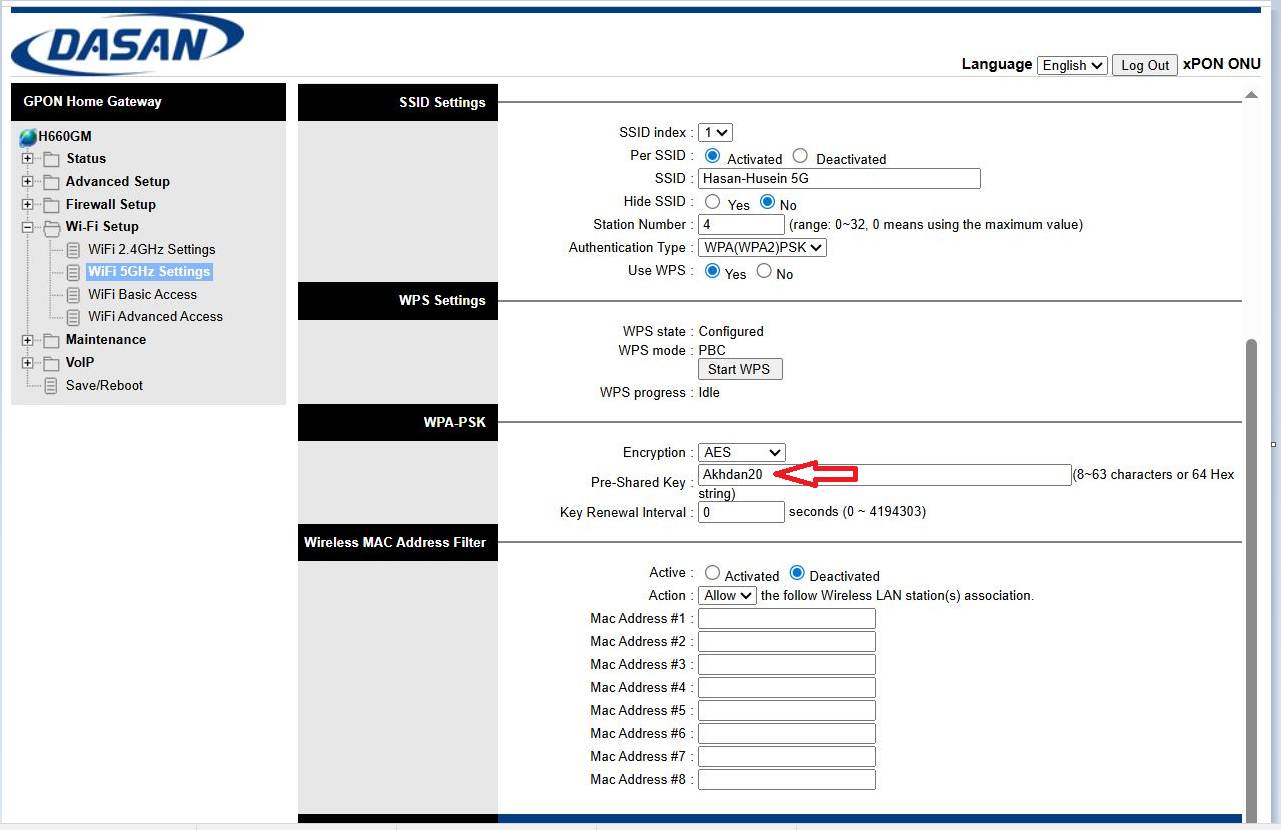Click the Log Out button
Screen dimensions: 1281x830
pyautogui.click(x=1144, y=65)
